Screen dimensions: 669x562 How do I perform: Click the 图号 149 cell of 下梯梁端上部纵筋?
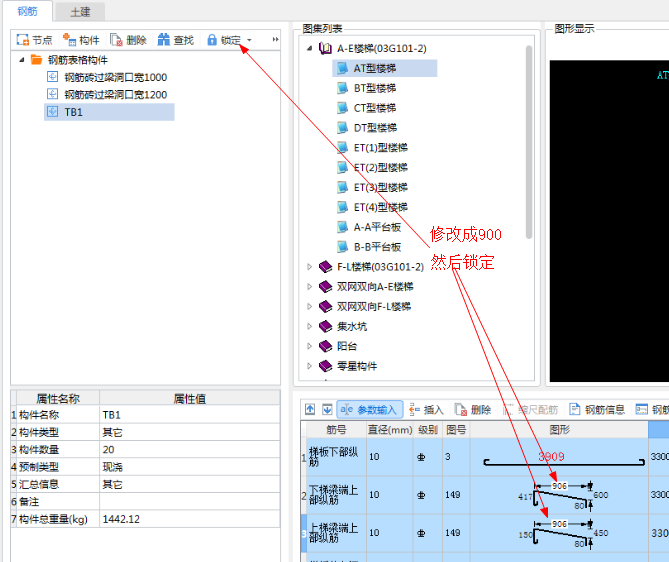click(x=456, y=495)
